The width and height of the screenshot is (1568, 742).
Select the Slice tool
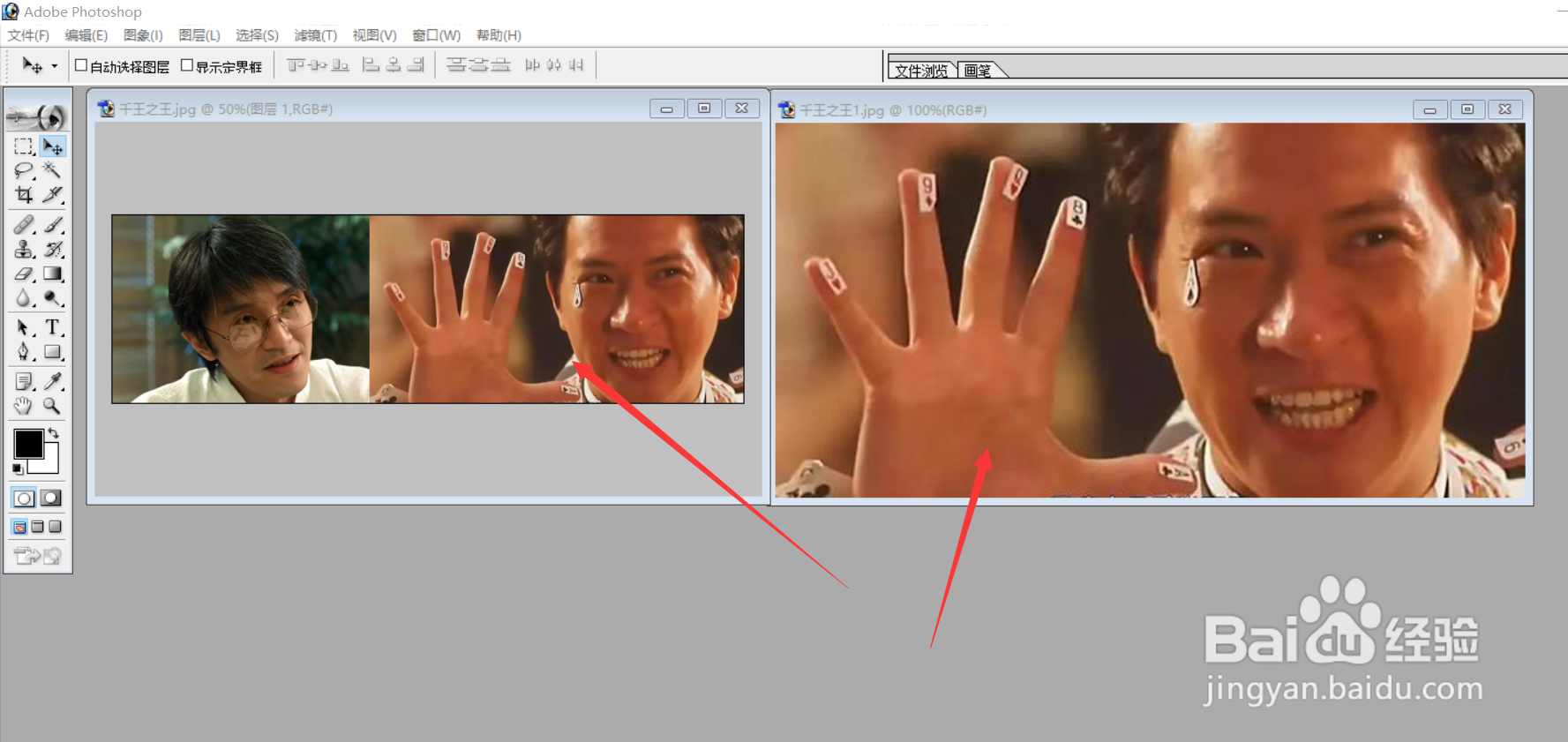pos(53,194)
